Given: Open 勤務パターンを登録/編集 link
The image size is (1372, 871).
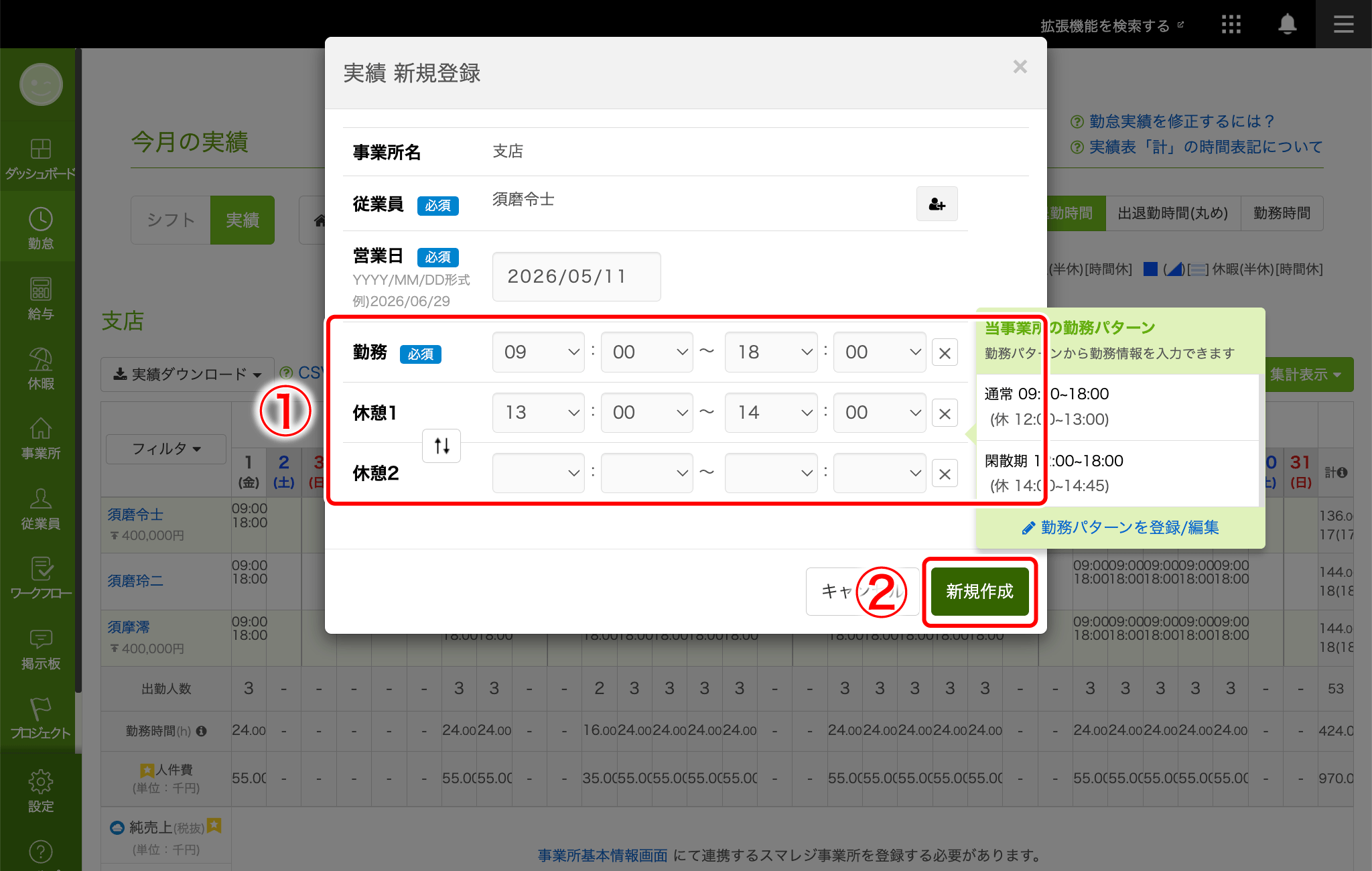Looking at the screenshot, I should pyautogui.click(x=1120, y=528).
